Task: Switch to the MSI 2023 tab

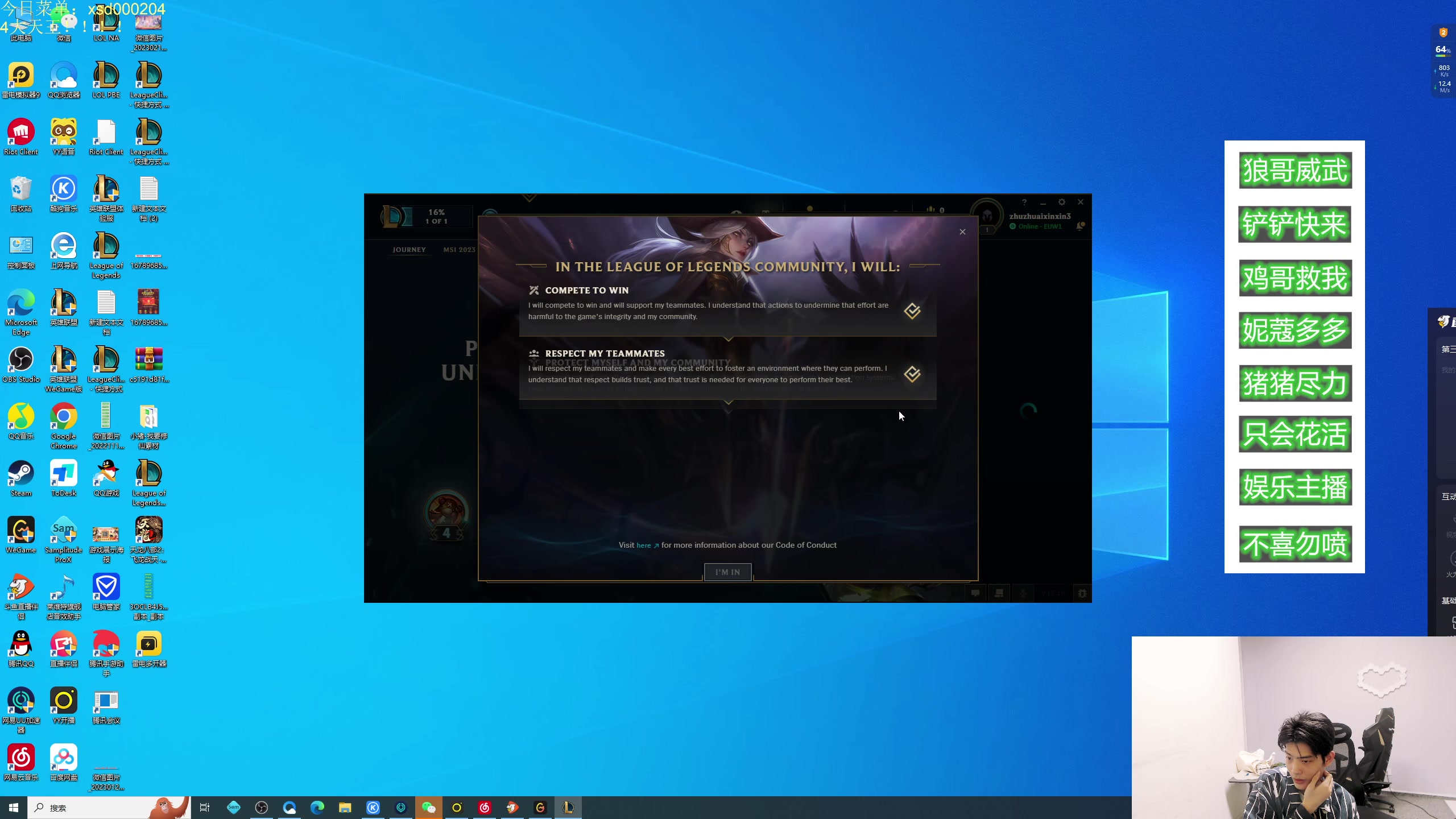Action: pos(459,250)
